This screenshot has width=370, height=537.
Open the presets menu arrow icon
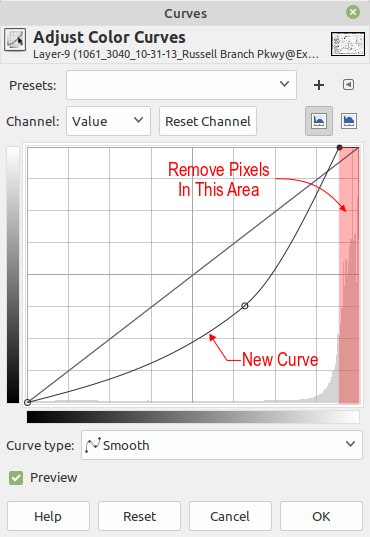coord(348,85)
